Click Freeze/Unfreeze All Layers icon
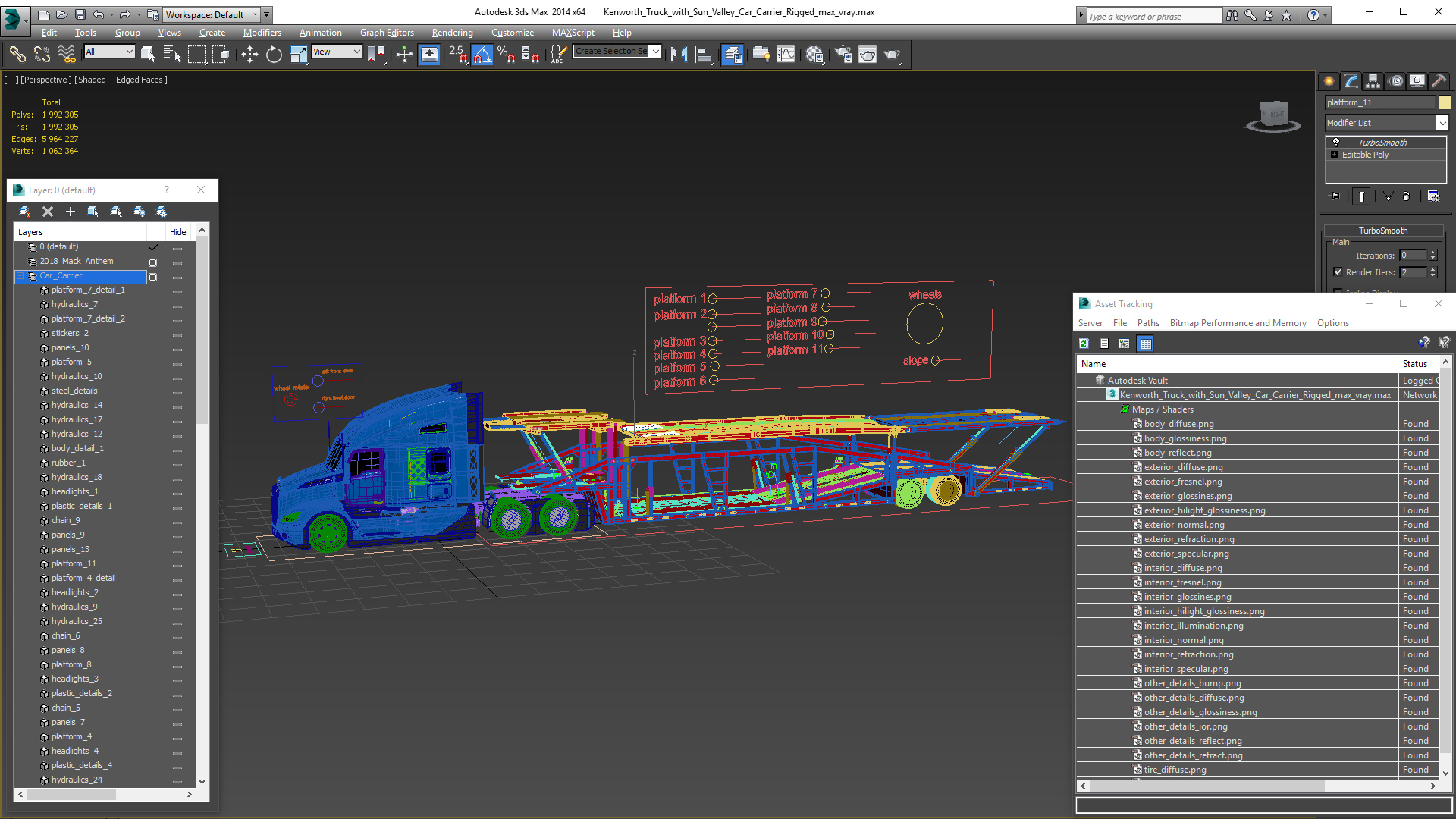Viewport: 1456px width, 819px height. click(162, 212)
